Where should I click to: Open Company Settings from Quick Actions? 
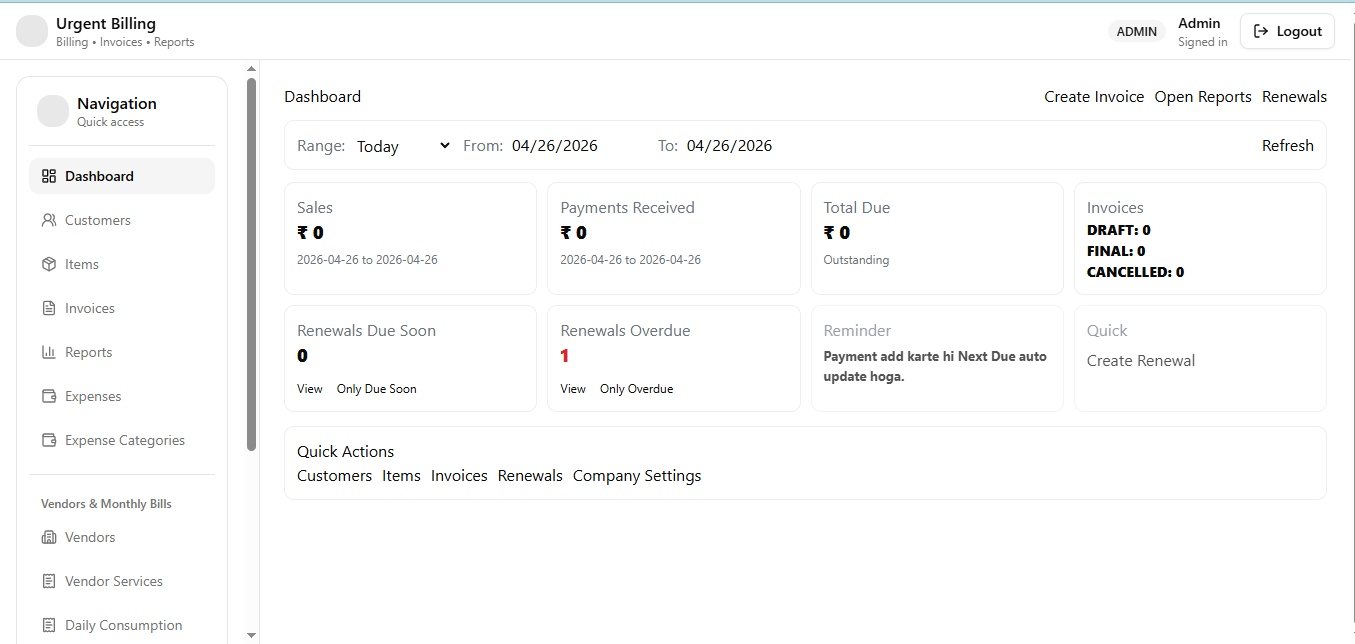637,475
